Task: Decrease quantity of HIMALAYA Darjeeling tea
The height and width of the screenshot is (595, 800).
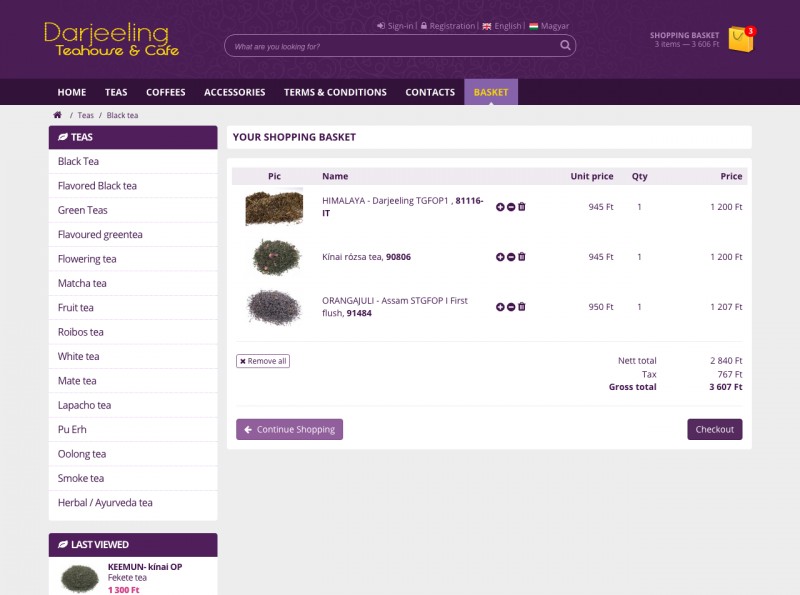Action: (x=511, y=207)
